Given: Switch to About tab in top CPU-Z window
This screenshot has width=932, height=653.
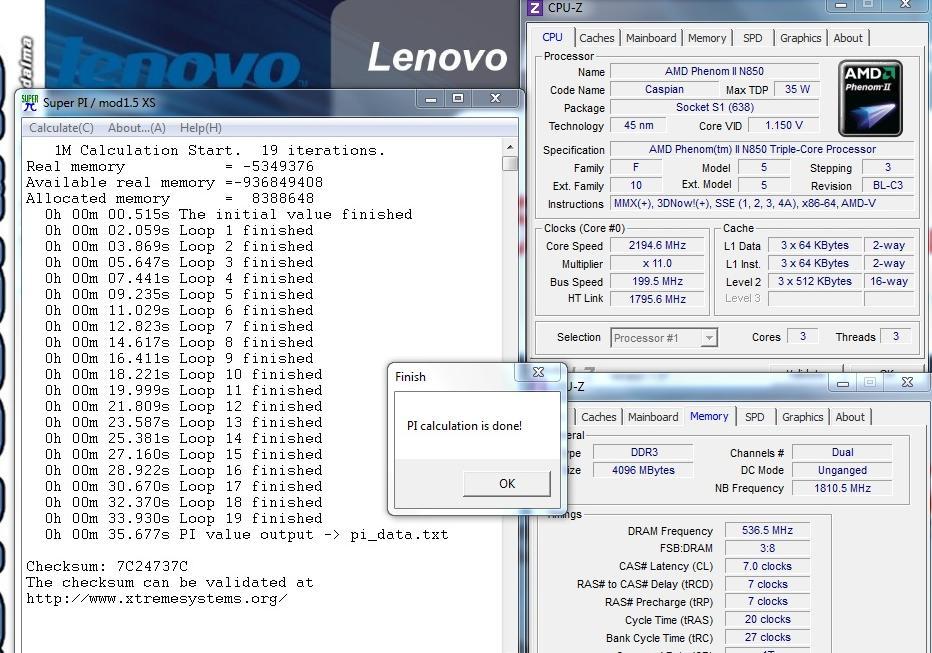Looking at the screenshot, I should pyautogui.click(x=848, y=38).
